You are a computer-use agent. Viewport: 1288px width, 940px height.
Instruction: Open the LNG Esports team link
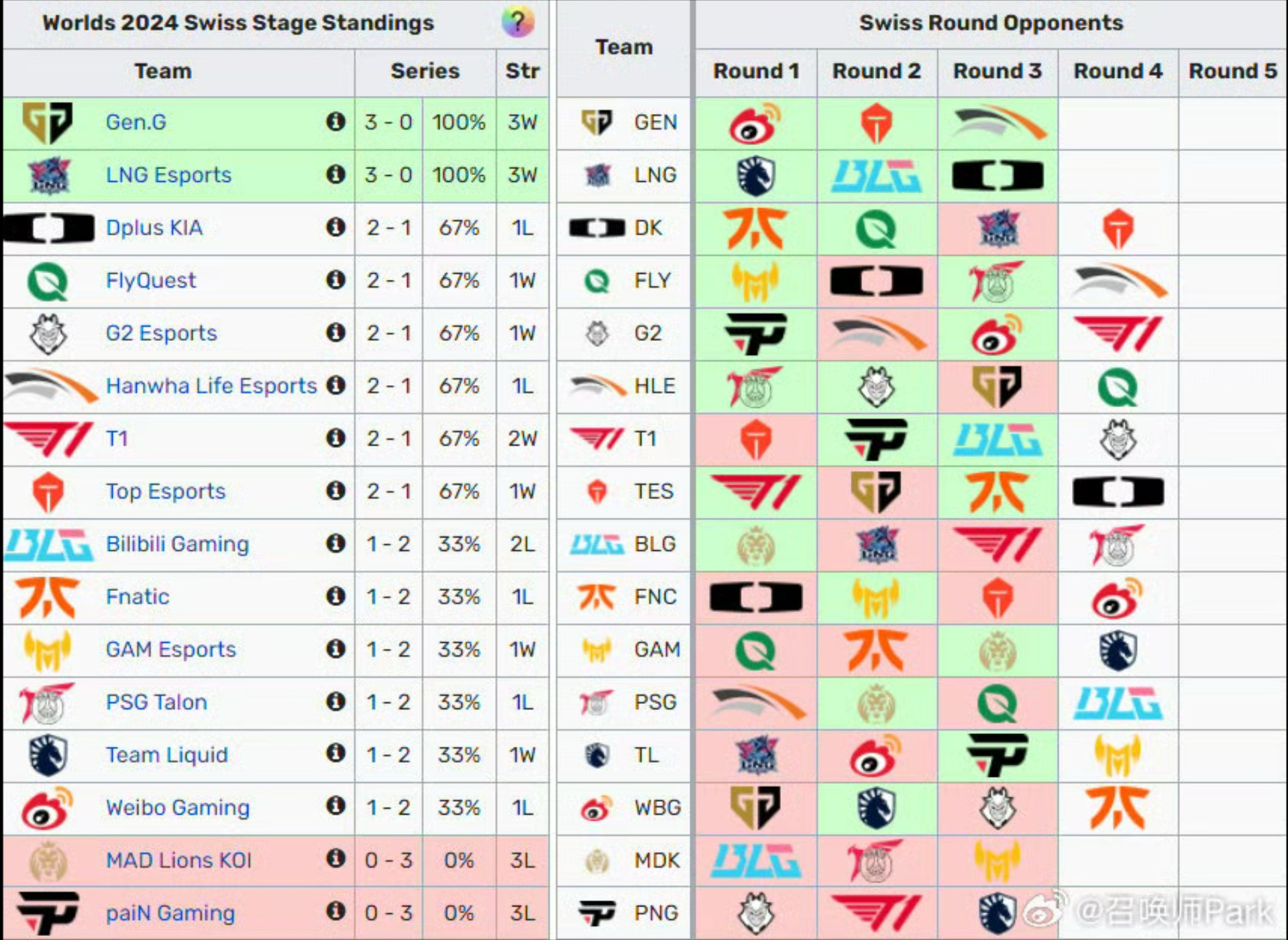coord(168,175)
